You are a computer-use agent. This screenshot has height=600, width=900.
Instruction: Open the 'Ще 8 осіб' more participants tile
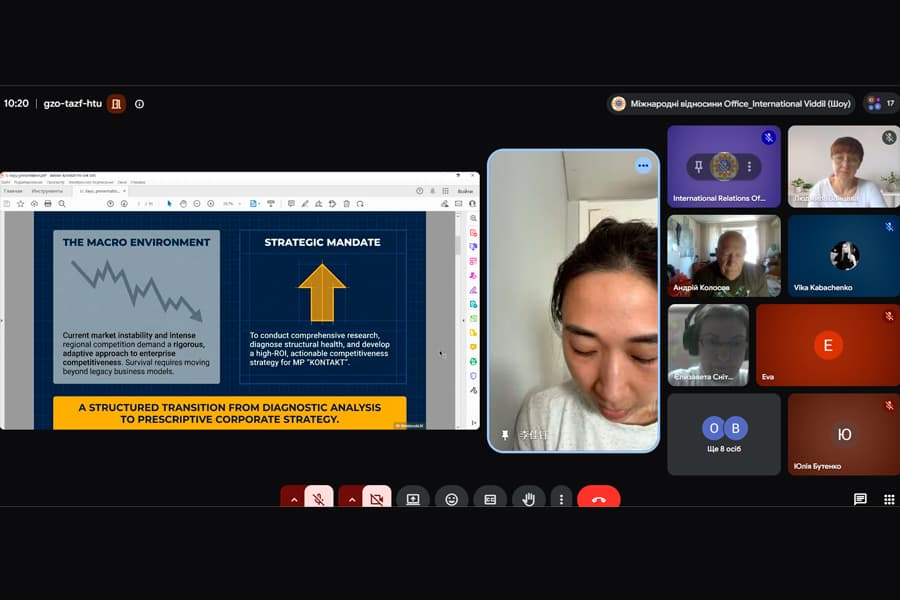tap(724, 434)
